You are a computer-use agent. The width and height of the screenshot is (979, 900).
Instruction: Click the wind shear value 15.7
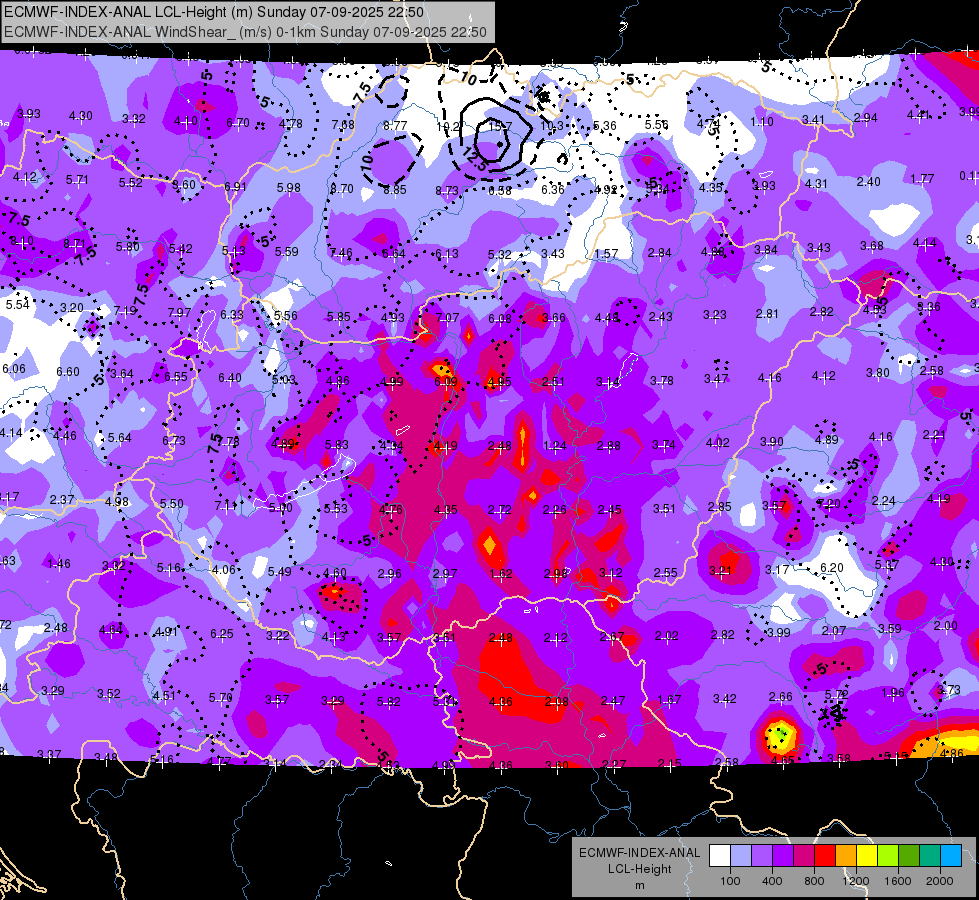pyautogui.click(x=500, y=127)
